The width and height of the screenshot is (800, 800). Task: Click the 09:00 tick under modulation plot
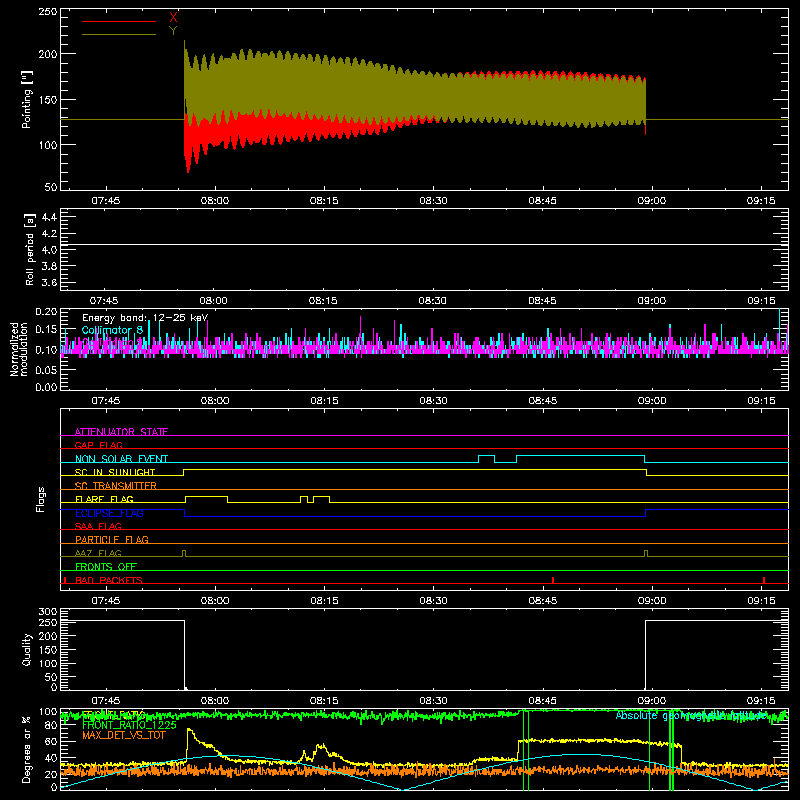click(652, 401)
